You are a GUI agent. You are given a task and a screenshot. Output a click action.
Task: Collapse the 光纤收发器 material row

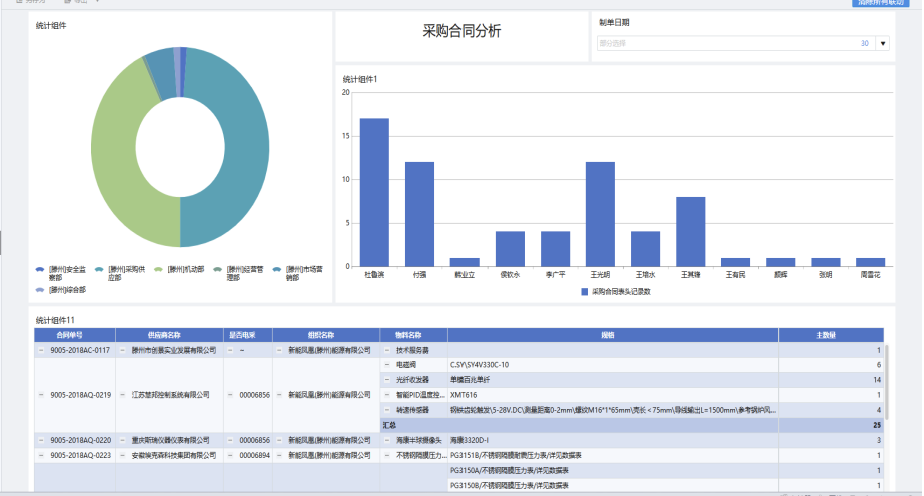click(x=387, y=380)
